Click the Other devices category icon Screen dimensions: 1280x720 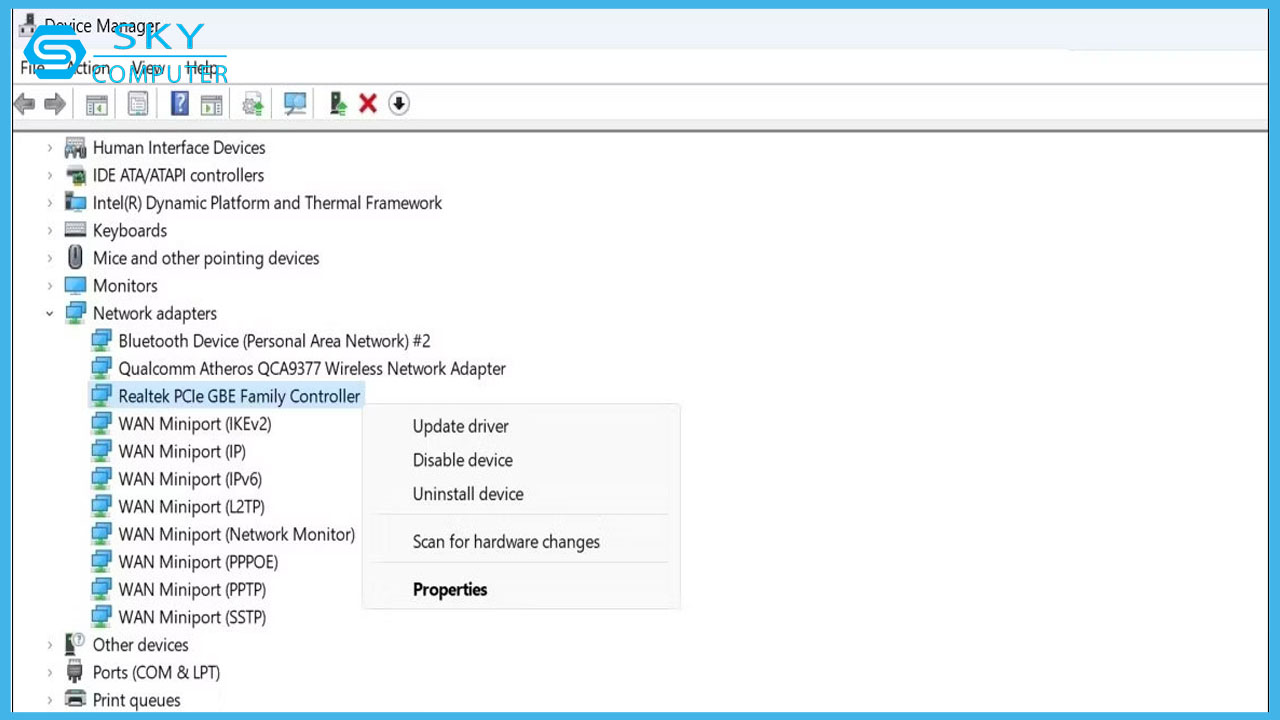point(75,645)
